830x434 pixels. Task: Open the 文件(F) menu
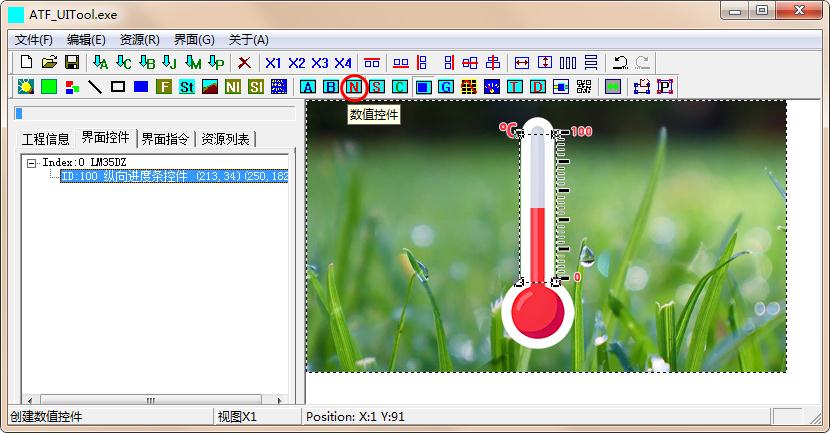click(34, 40)
